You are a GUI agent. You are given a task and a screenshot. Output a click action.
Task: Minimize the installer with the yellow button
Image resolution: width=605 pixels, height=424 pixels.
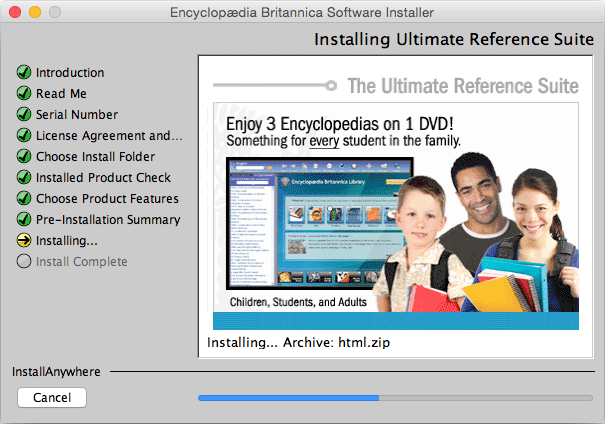tap(34, 13)
